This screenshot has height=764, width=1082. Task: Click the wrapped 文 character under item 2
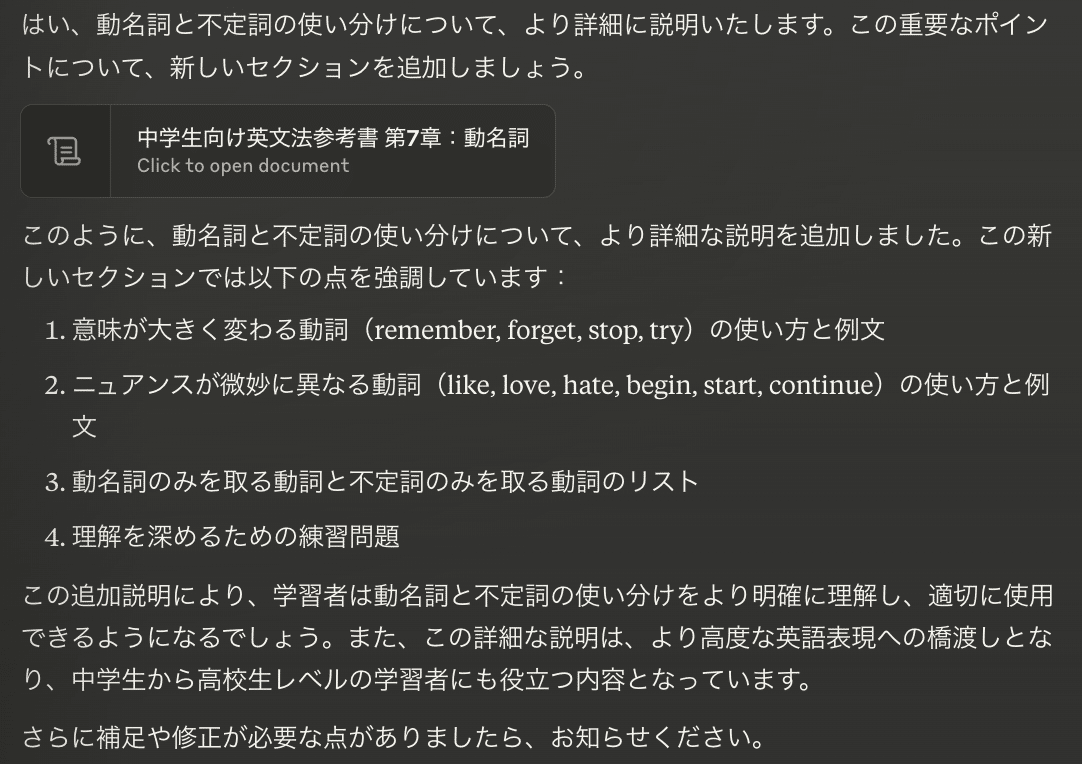click(x=84, y=426)
